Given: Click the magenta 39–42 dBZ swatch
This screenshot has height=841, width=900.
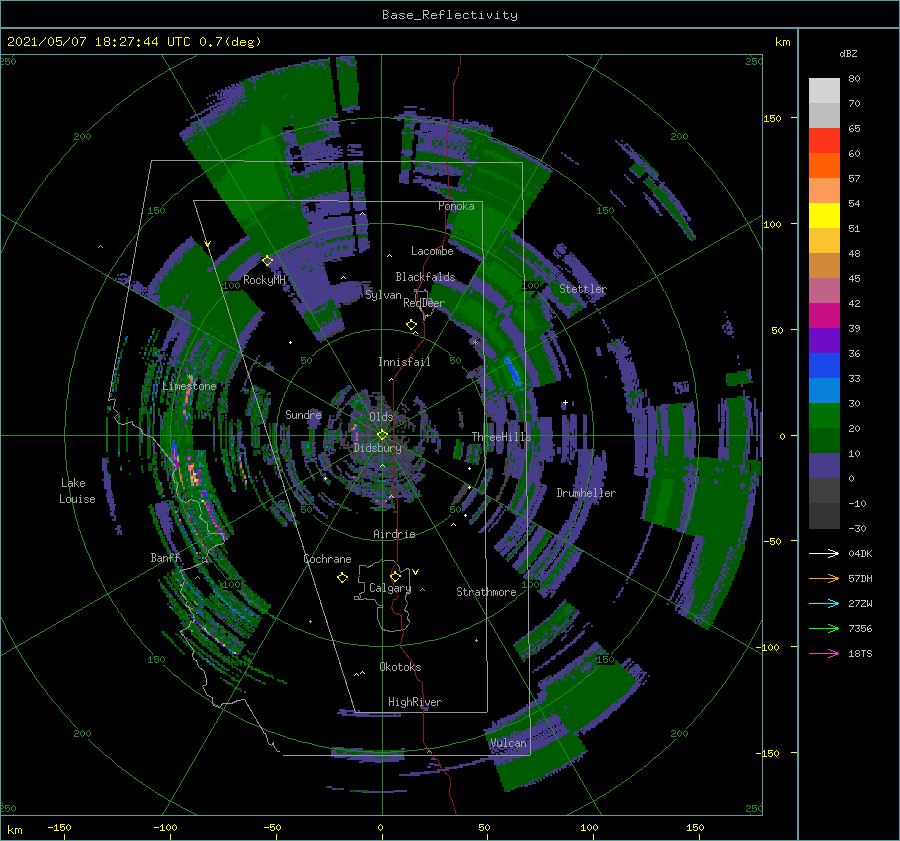Looking at the screenshot, I should click(824, 315).
